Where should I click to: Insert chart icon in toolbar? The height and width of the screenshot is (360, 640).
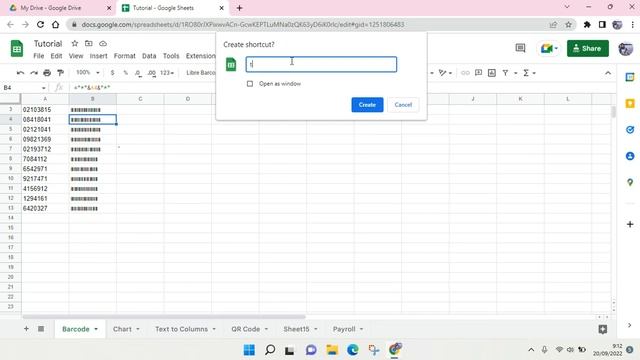(x=492, y=73)
